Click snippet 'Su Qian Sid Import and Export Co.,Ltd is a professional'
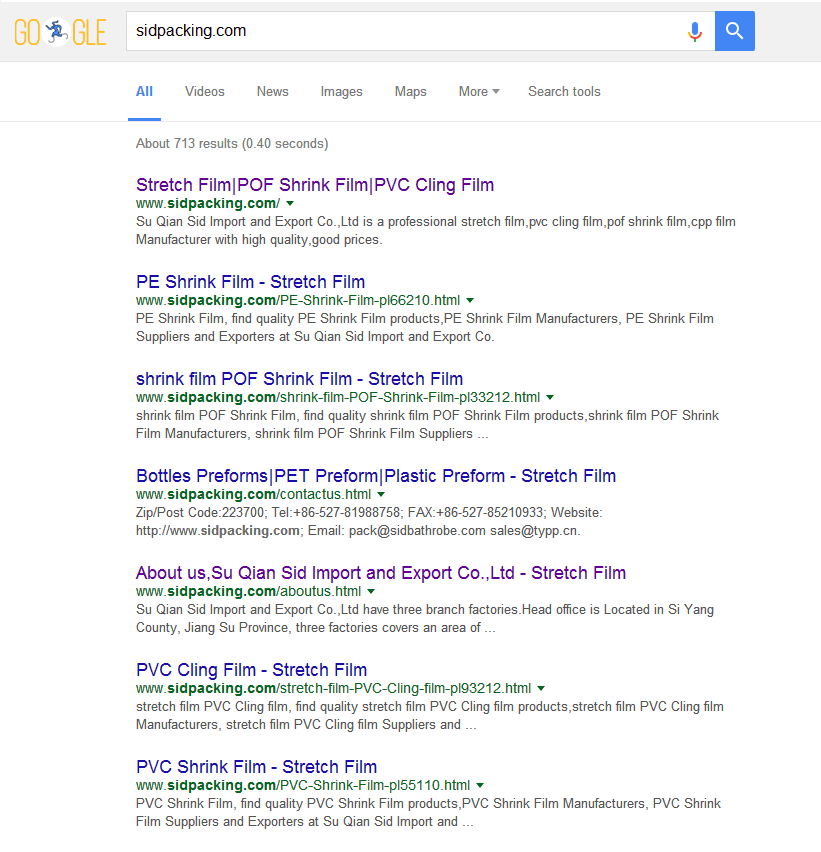The height and width of the screenshot is (852, 821). (436, 230)
